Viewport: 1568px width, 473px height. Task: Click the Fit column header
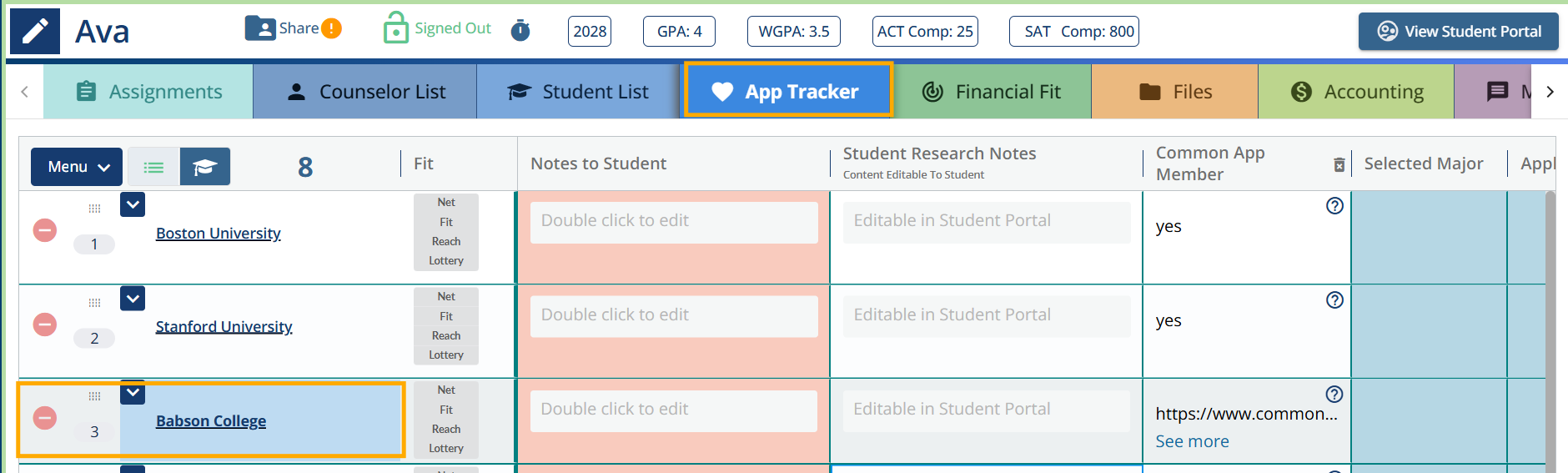424,164
